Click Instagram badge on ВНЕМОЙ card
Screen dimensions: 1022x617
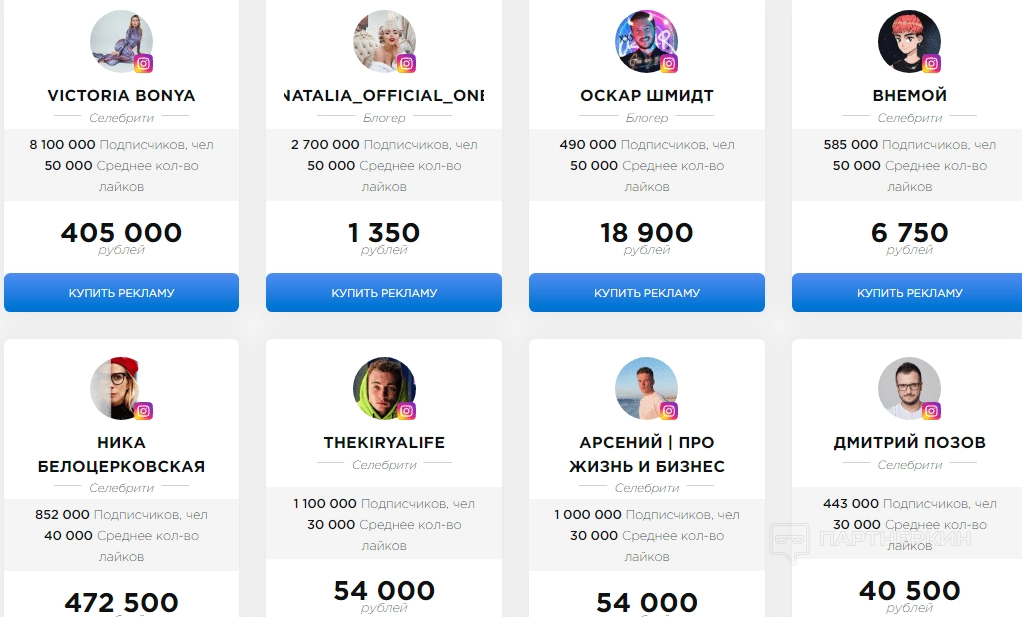(x=932, y=64)
